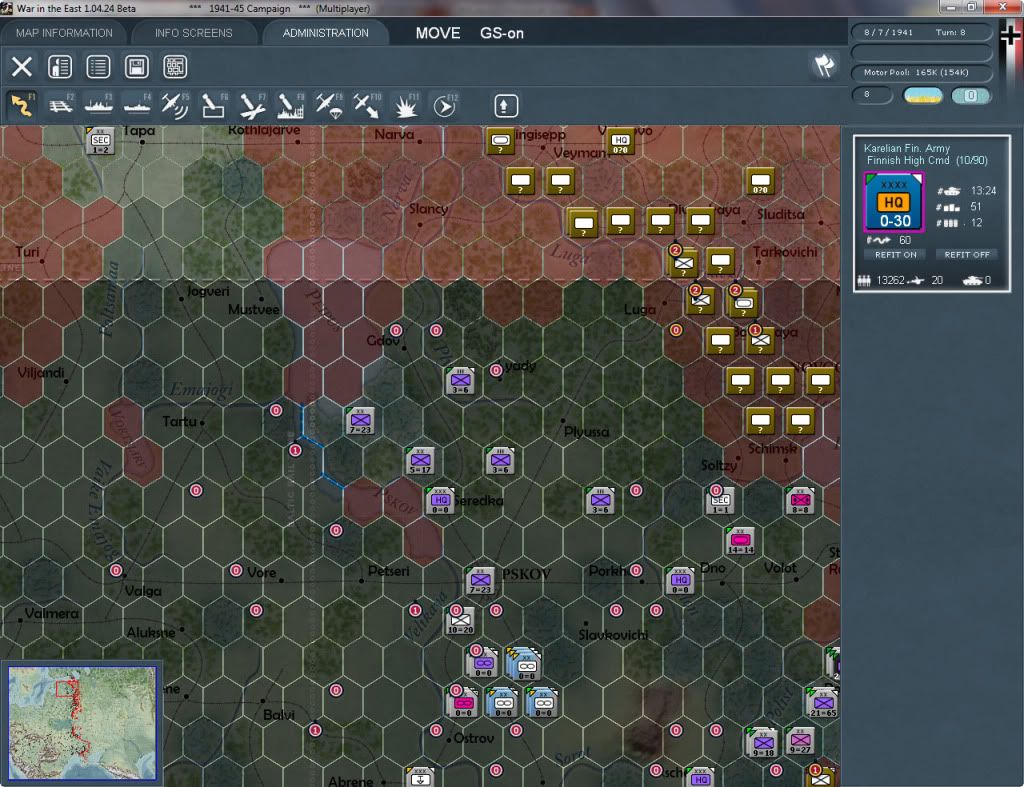Screen dimensions: 1024x787
Task: Select the Amphibious transport mode (F4) icon
Action: click(x=137, y=105)
